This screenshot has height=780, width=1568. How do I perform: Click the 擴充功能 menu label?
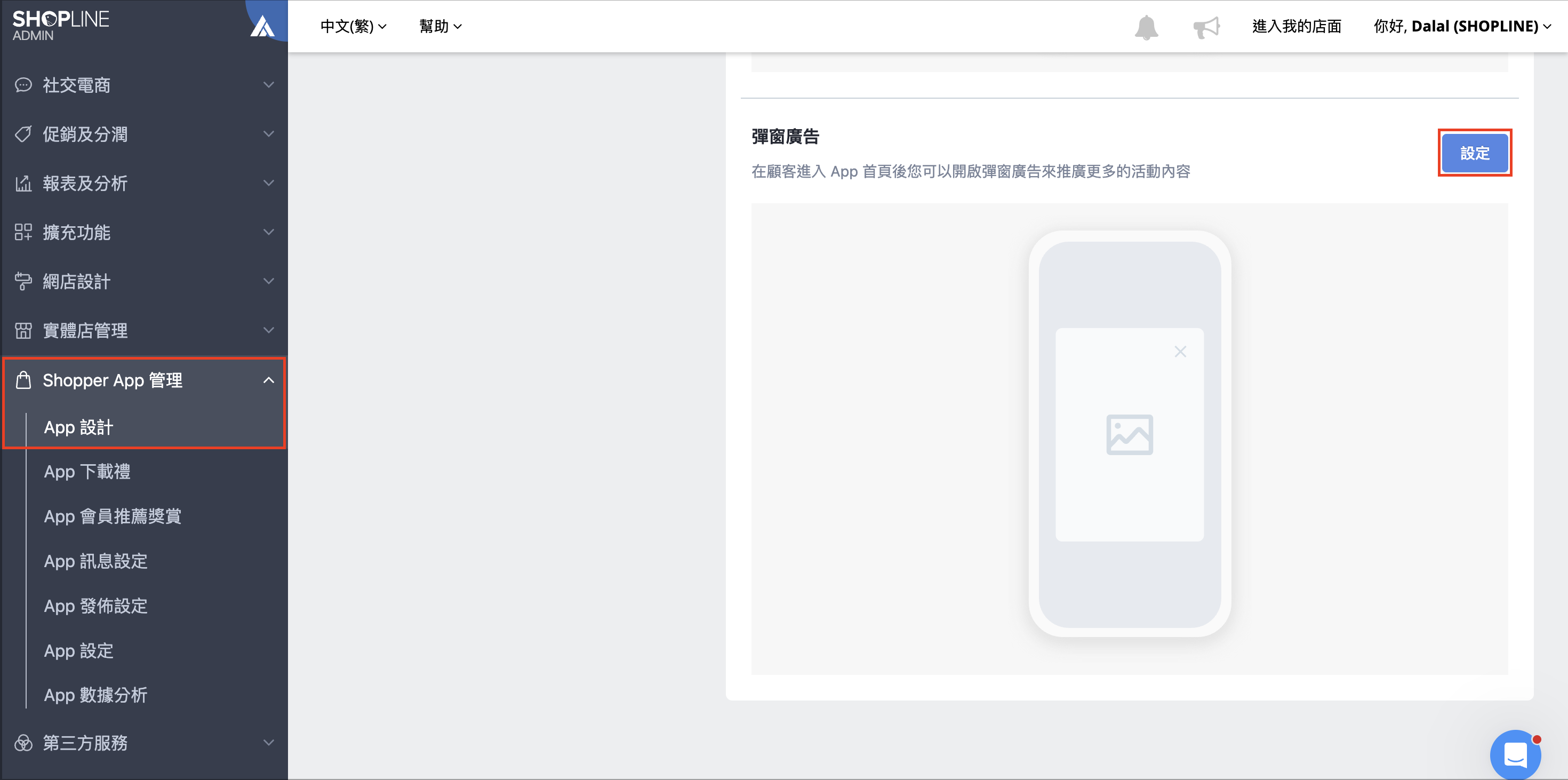[77, 232]
